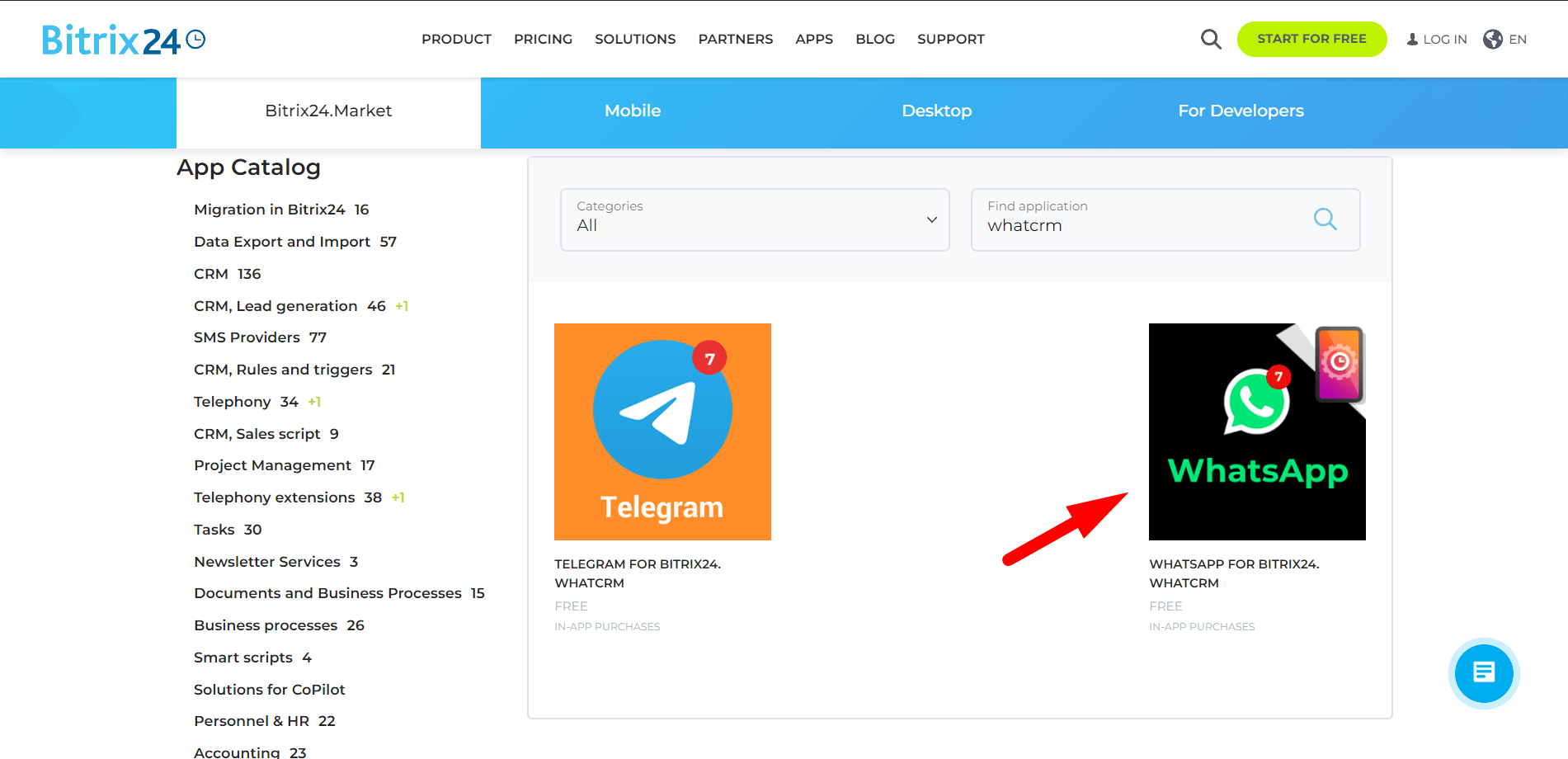Click the Find application input field
Image resolution: width=1568 pixels, height=759 pixels.
1138,225
